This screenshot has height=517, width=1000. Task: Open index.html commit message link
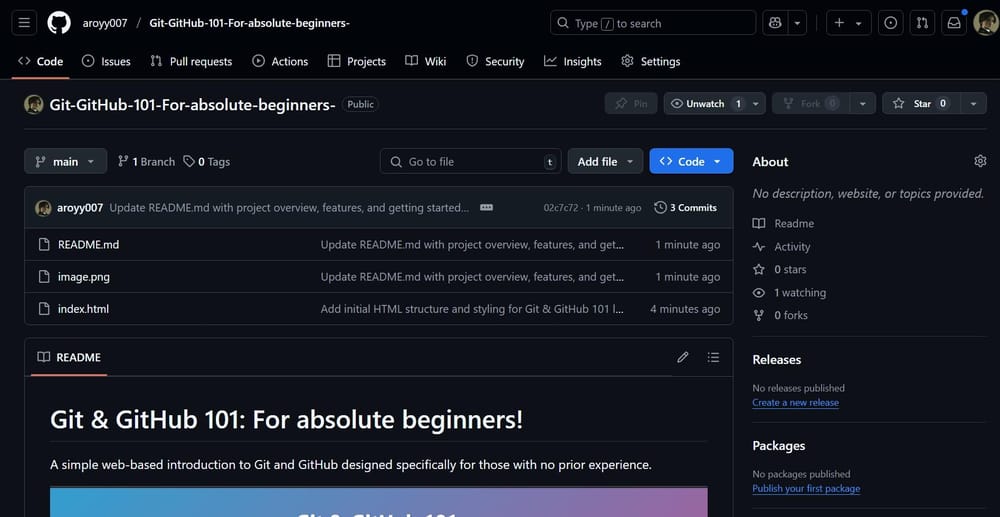tap(472, 309)
